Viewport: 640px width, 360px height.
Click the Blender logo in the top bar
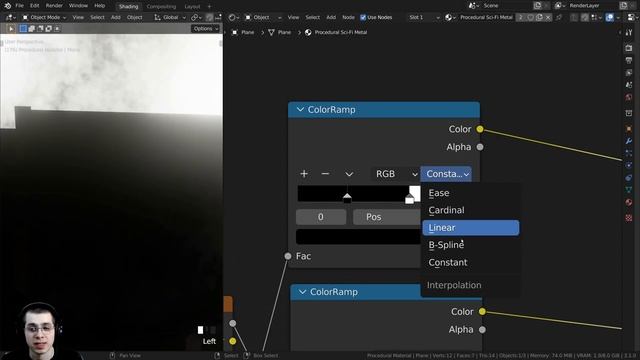click(8, 6)
